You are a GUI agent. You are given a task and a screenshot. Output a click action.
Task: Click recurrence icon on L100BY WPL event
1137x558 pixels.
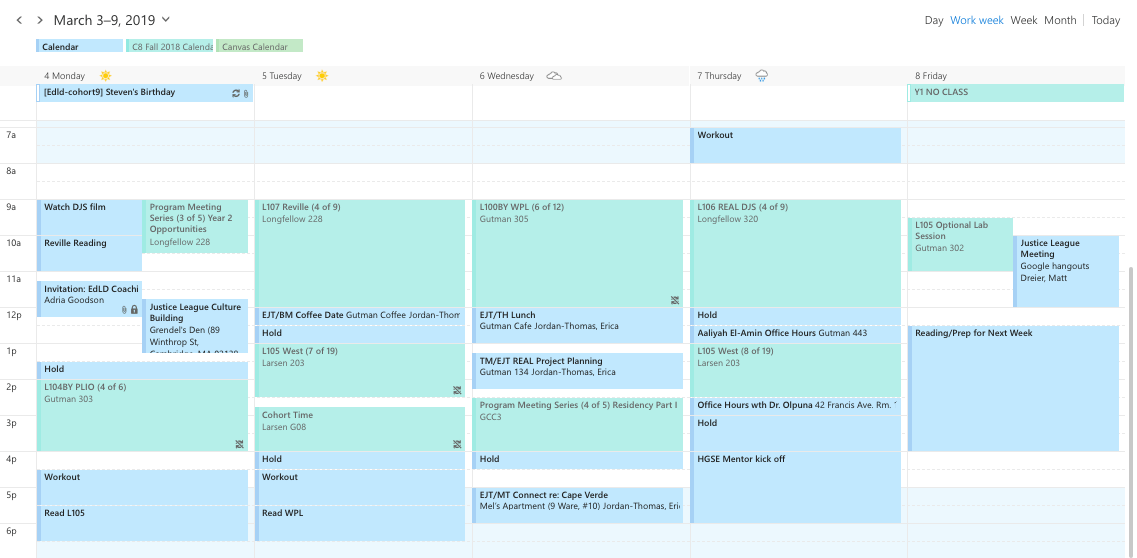coord(674,300)
